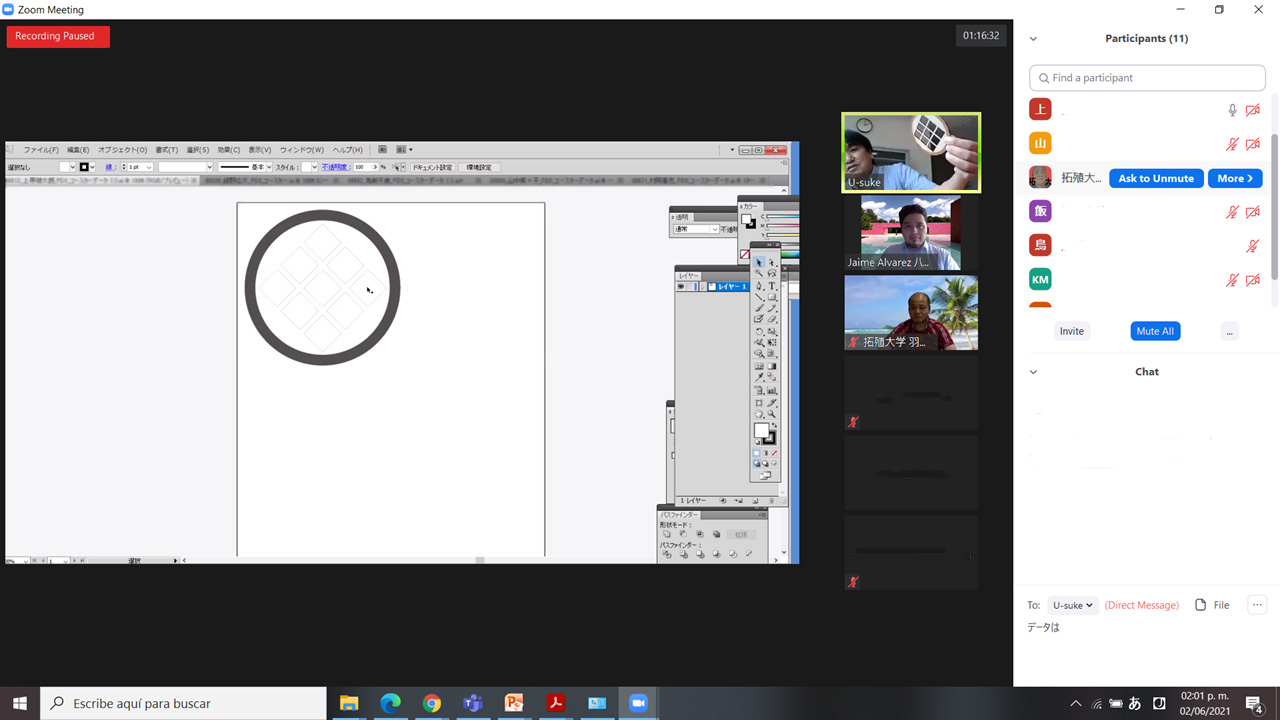Select the Magic Wand tool
1280x720 pixels.
(x=759, y=273)
